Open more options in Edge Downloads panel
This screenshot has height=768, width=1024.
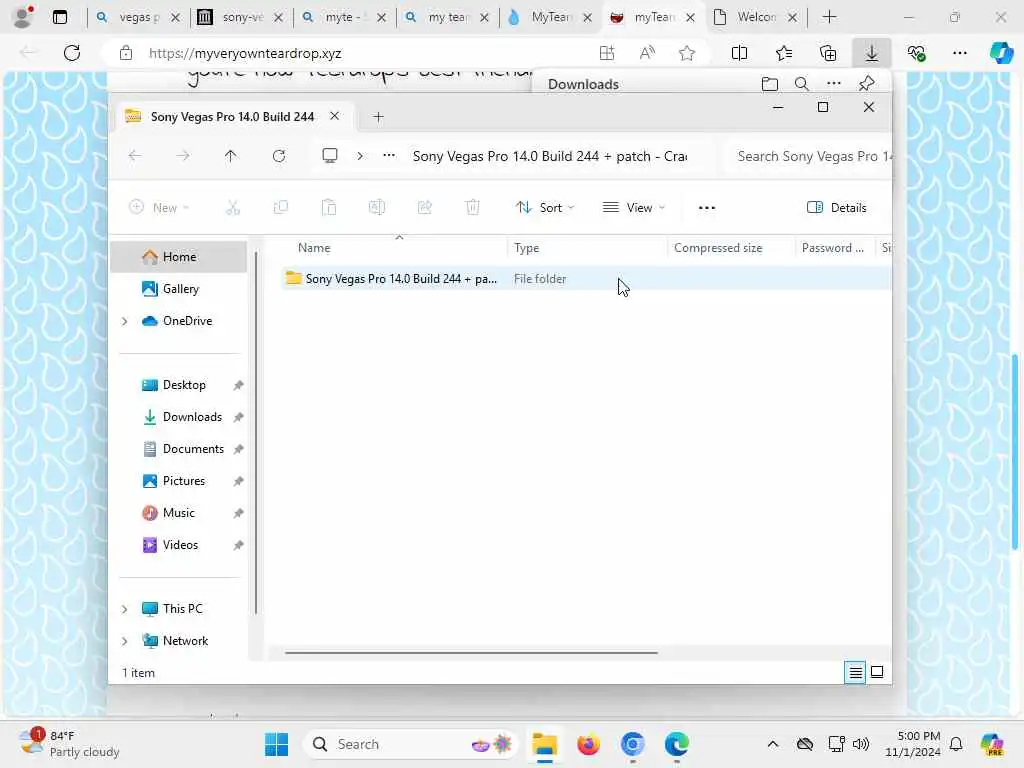pyautogui.click(x=834, y=84)
